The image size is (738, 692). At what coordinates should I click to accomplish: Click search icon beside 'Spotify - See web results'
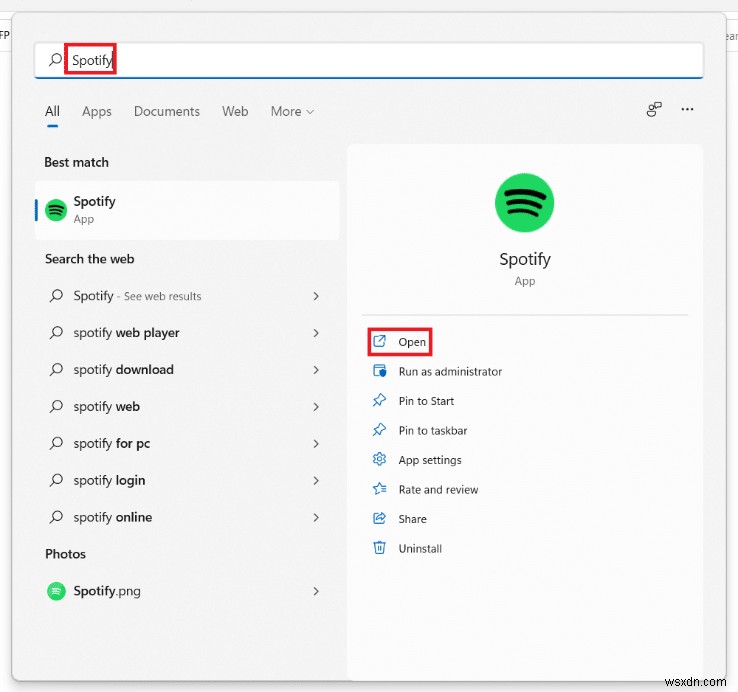[x=56, y=296]
